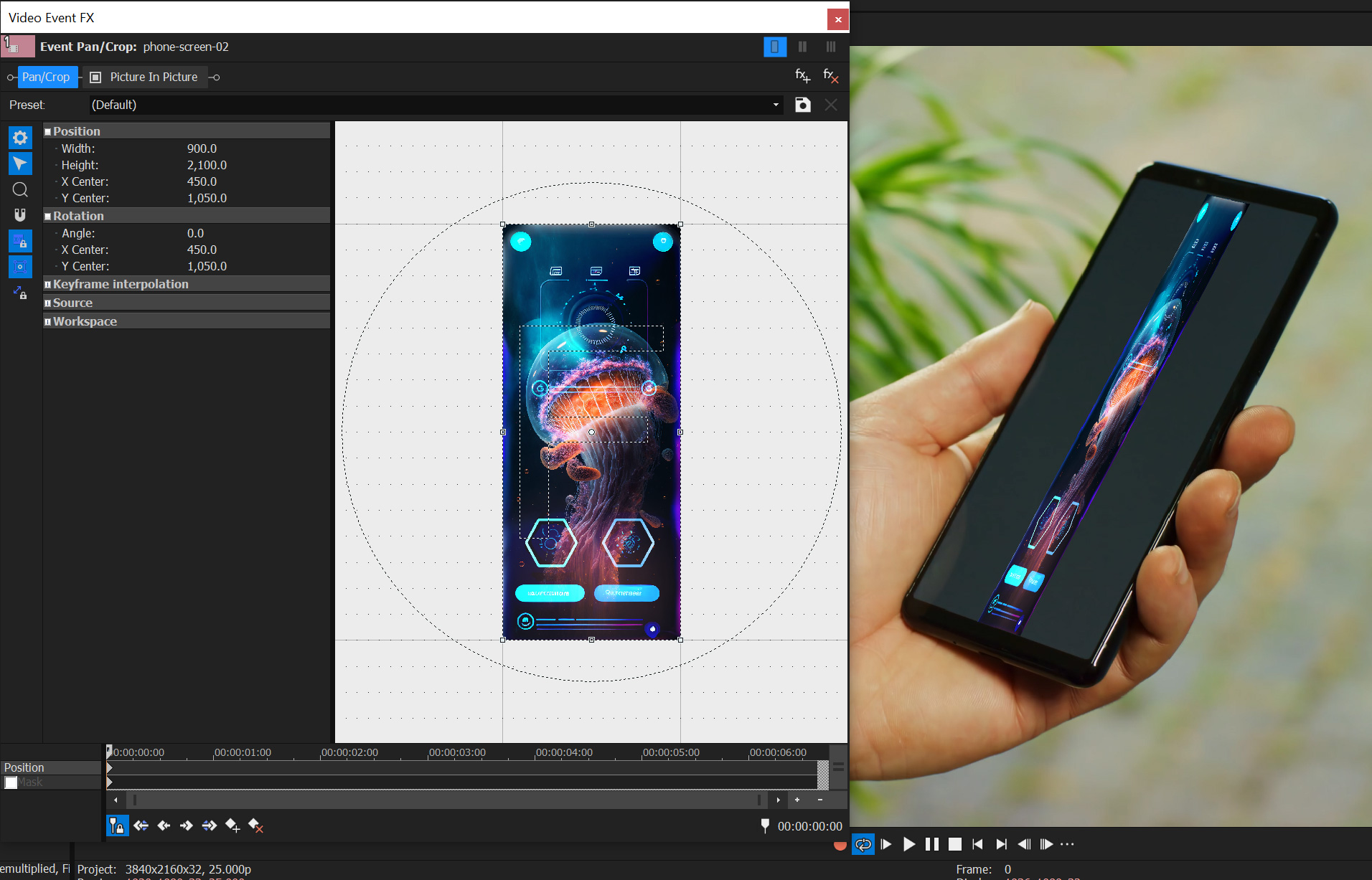Viewport: 1372px width, 880px height.
Task: Toggle the Enable Snapping magnet button
Action: pyautogui.click(x=20, y=215)
